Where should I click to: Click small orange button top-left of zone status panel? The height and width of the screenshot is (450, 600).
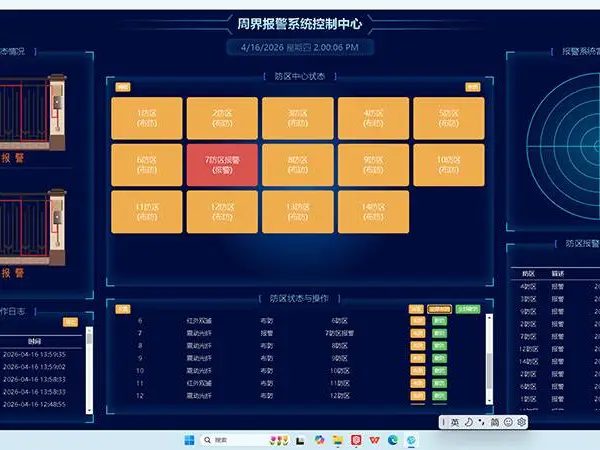point(123,87)
